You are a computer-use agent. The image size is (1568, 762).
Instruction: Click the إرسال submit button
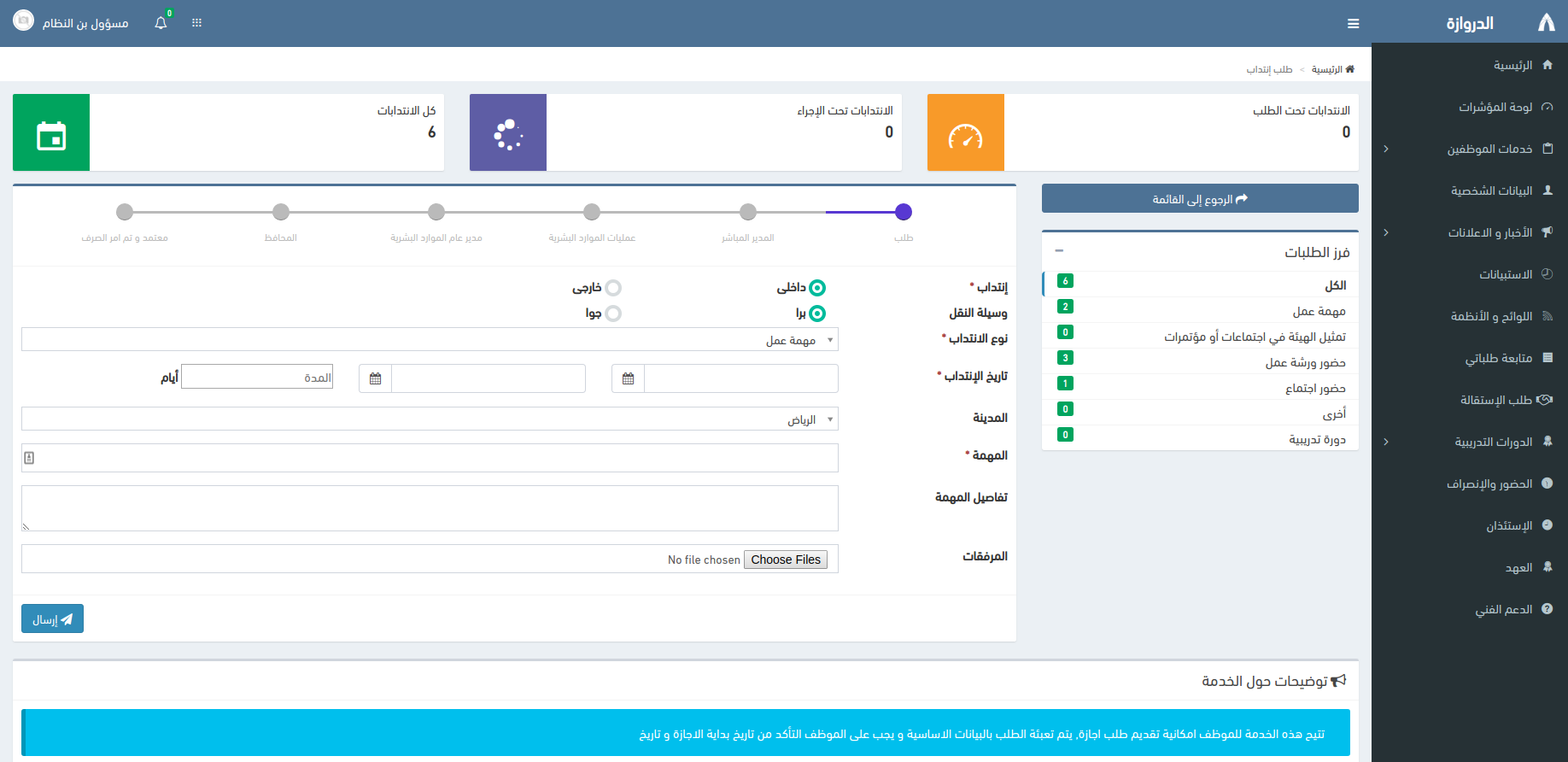[x=52, y=619]
